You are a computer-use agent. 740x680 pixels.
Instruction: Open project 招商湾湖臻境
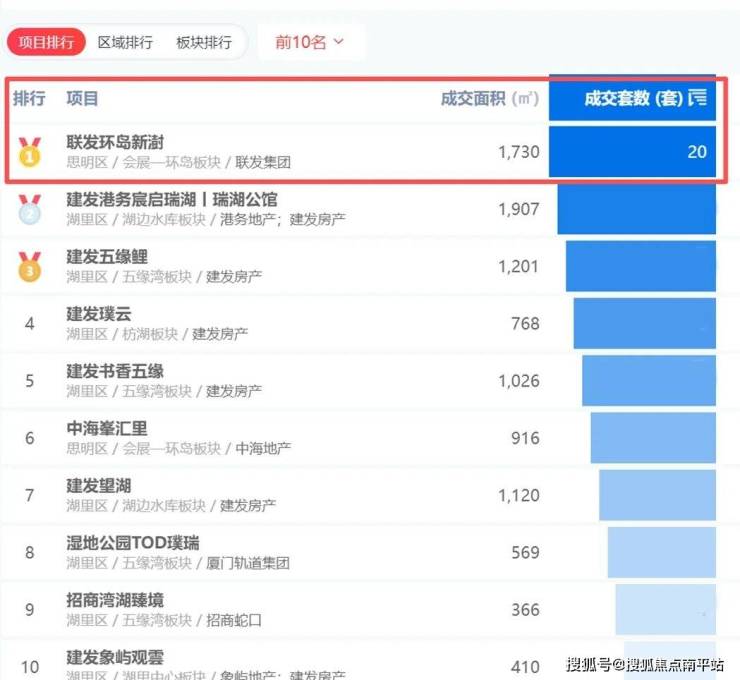click(x=115, y=600)
